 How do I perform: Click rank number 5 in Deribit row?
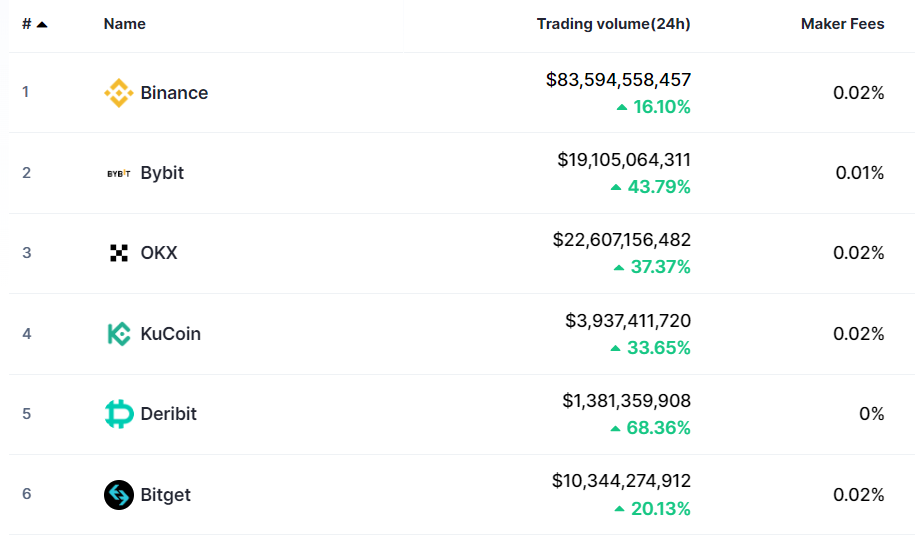pos(26,414)
